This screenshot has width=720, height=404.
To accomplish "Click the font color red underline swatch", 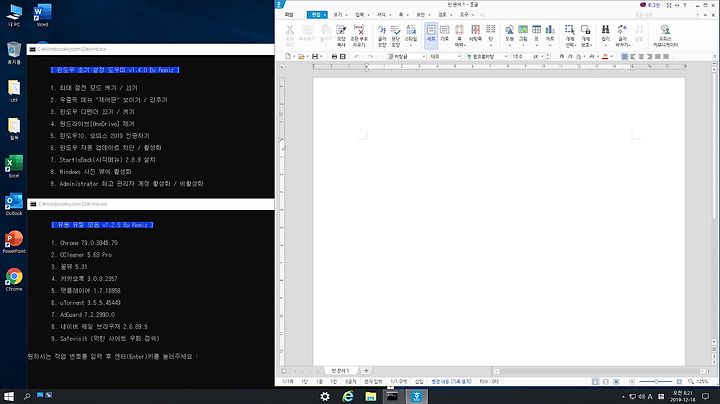I will 605,56.
